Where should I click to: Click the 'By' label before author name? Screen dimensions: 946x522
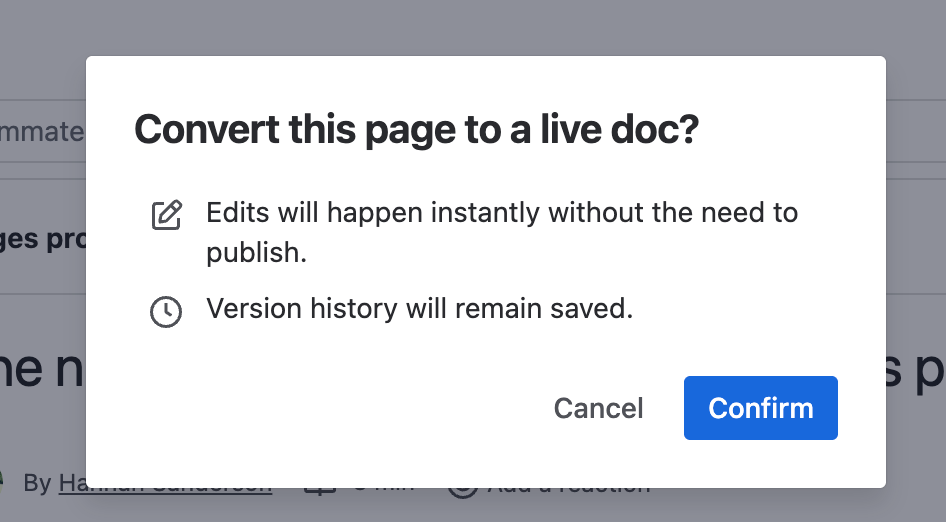click(37, 483)
